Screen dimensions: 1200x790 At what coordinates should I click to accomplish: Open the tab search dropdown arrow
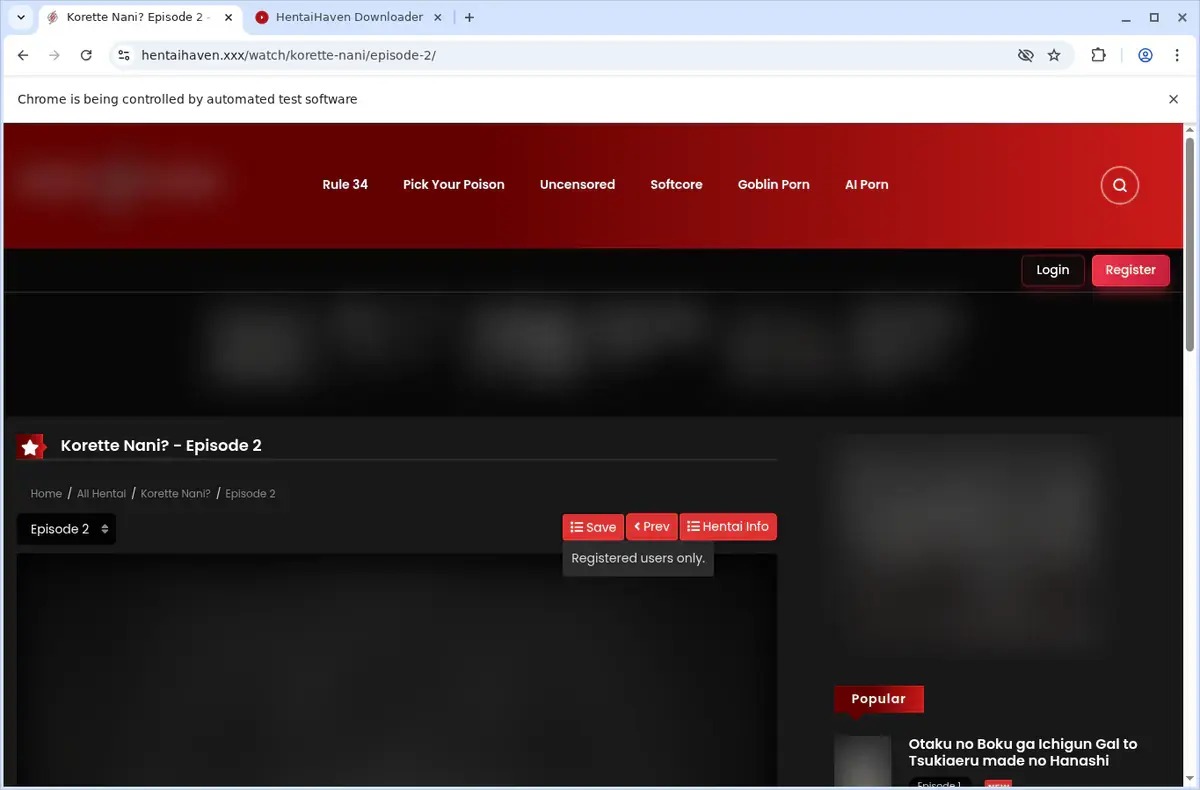pos(21,17)
